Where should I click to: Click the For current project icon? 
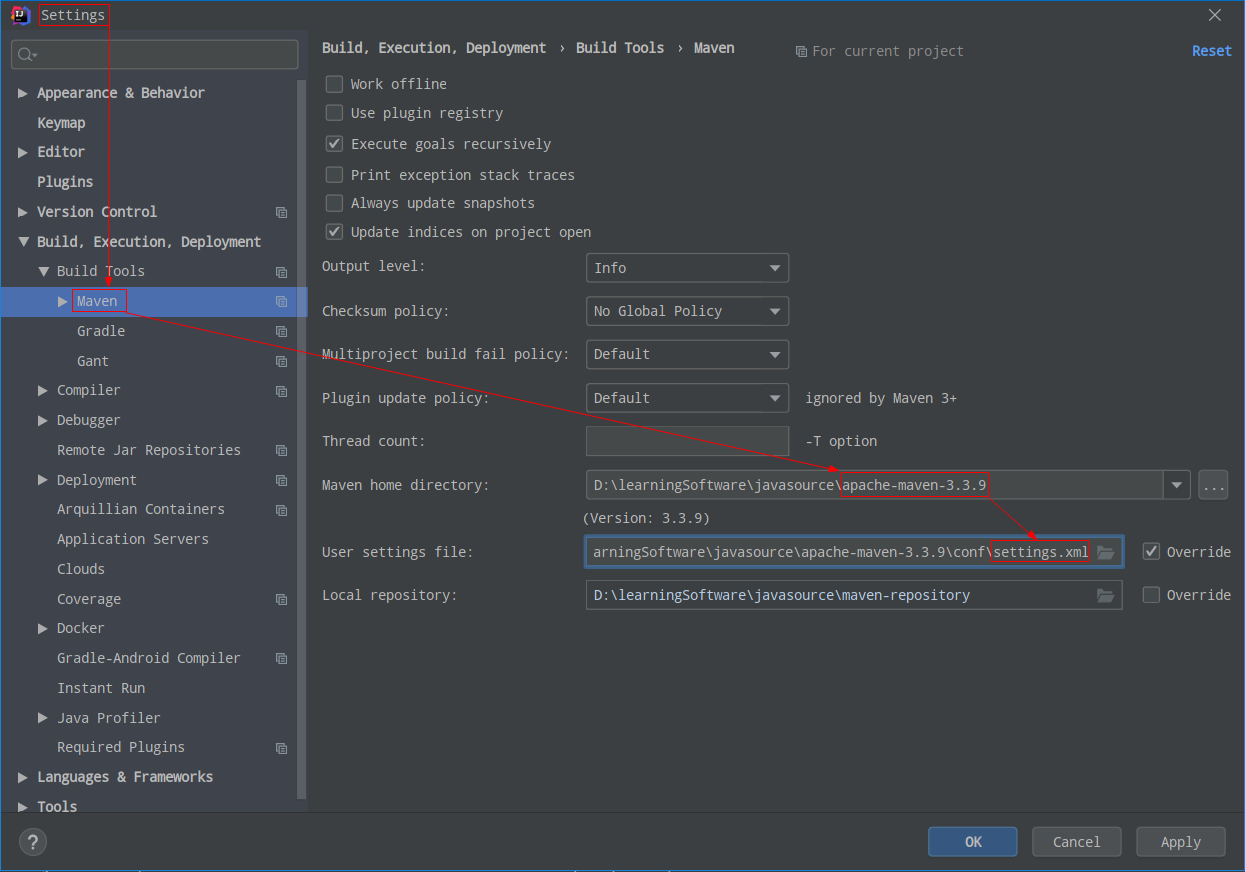801,51
